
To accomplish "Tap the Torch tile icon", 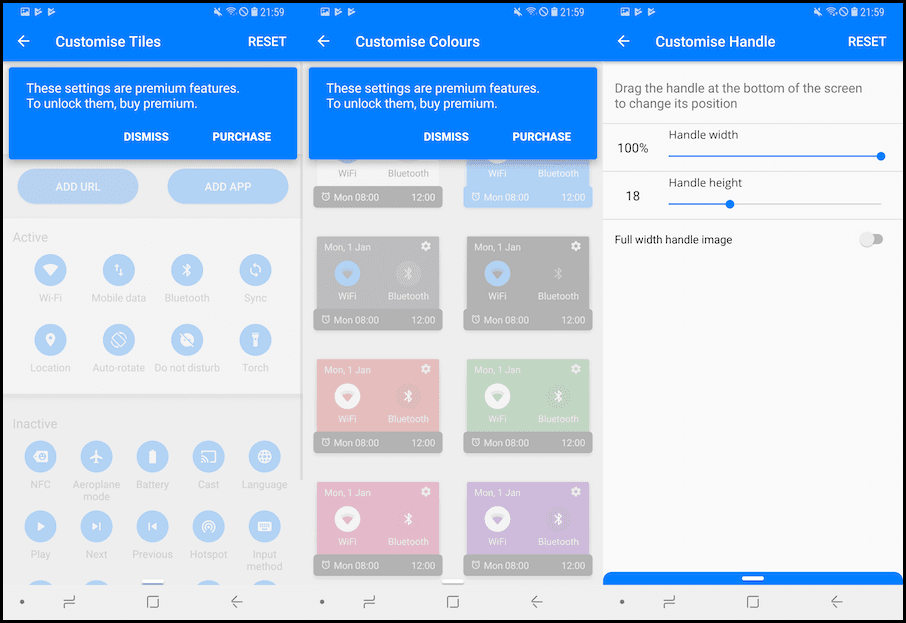I will pyautogui.click(x=255, y=340).
